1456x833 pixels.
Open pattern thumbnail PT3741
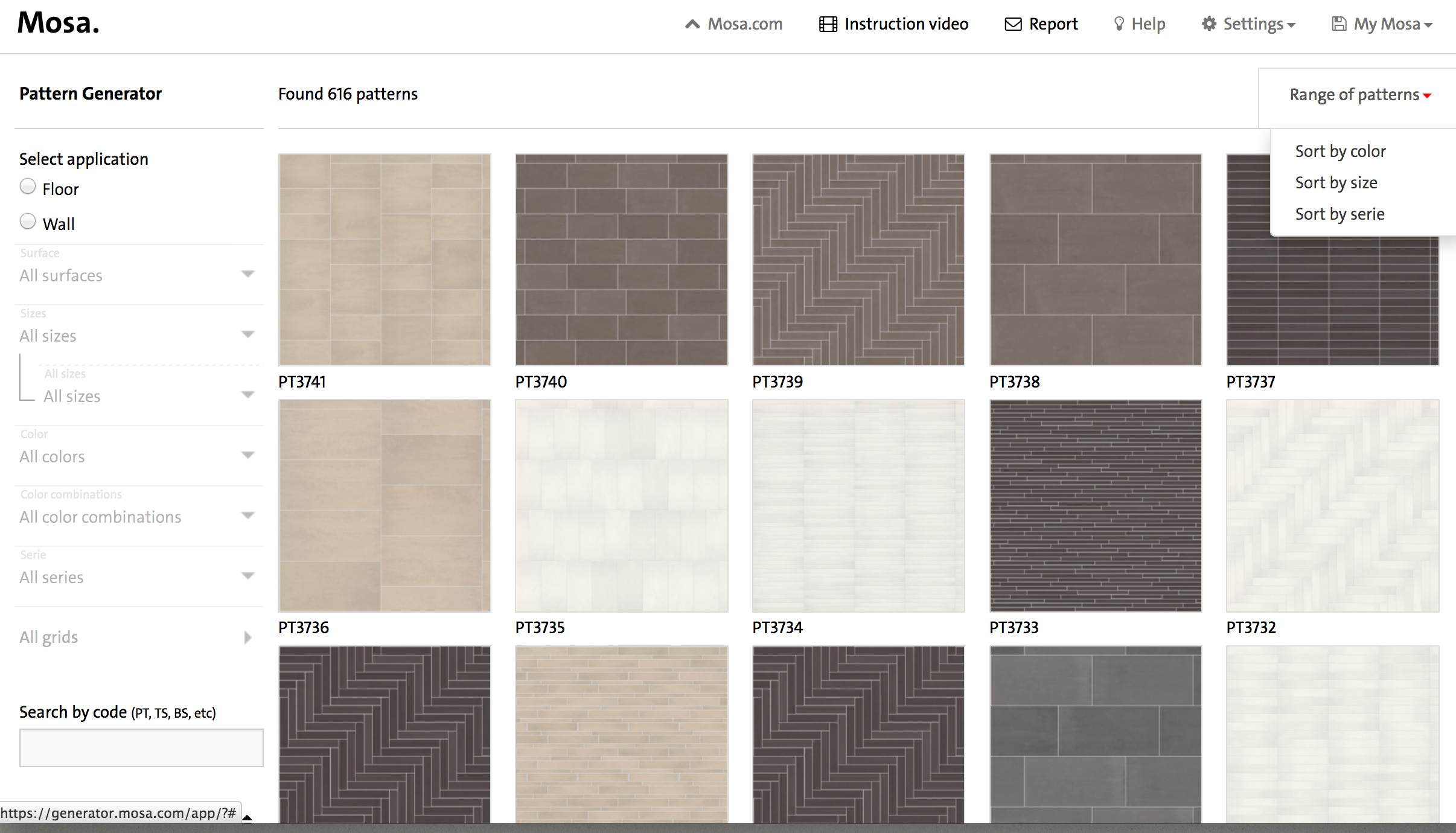pos(385,260)
